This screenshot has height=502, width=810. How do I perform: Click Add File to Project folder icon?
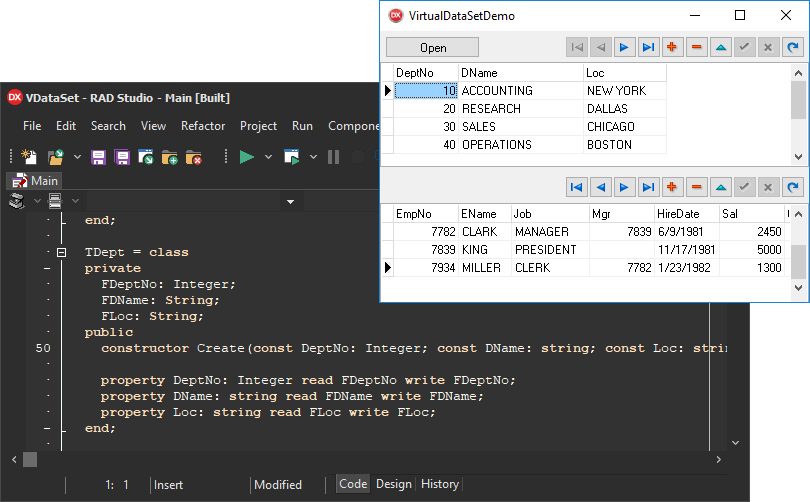point(170,157)
